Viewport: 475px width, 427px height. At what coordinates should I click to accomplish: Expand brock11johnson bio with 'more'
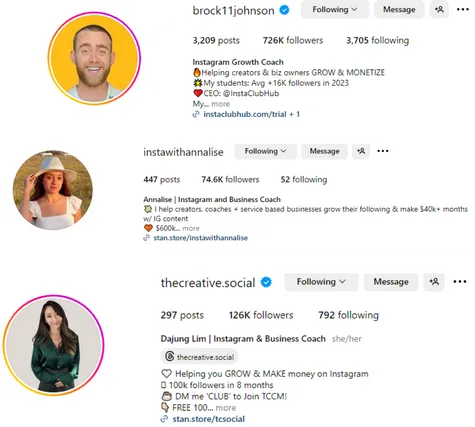click(220, 104)
